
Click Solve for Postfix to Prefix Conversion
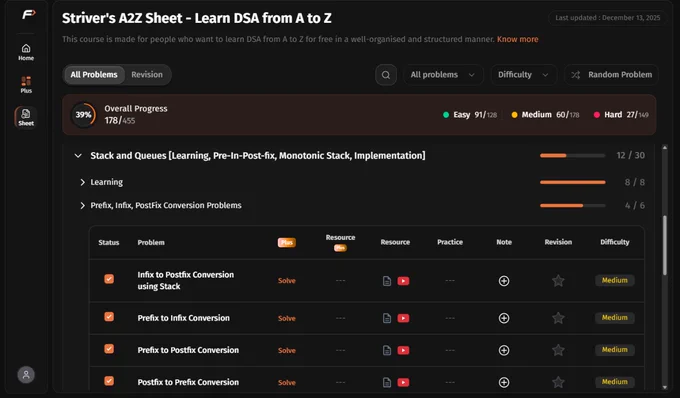coord(287,382)
